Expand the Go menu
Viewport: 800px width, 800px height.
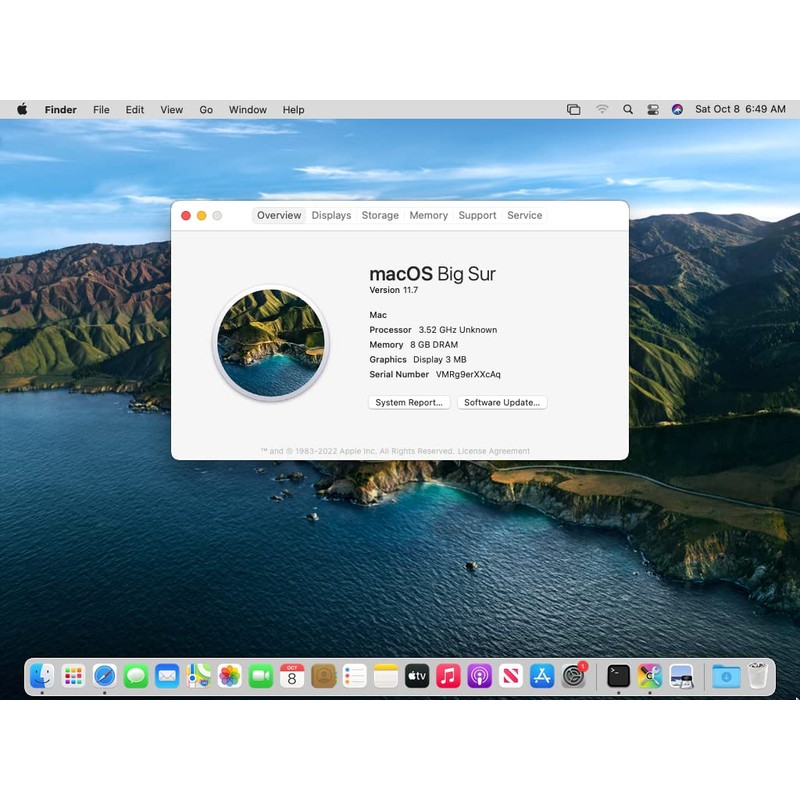(x=206, y=110)
